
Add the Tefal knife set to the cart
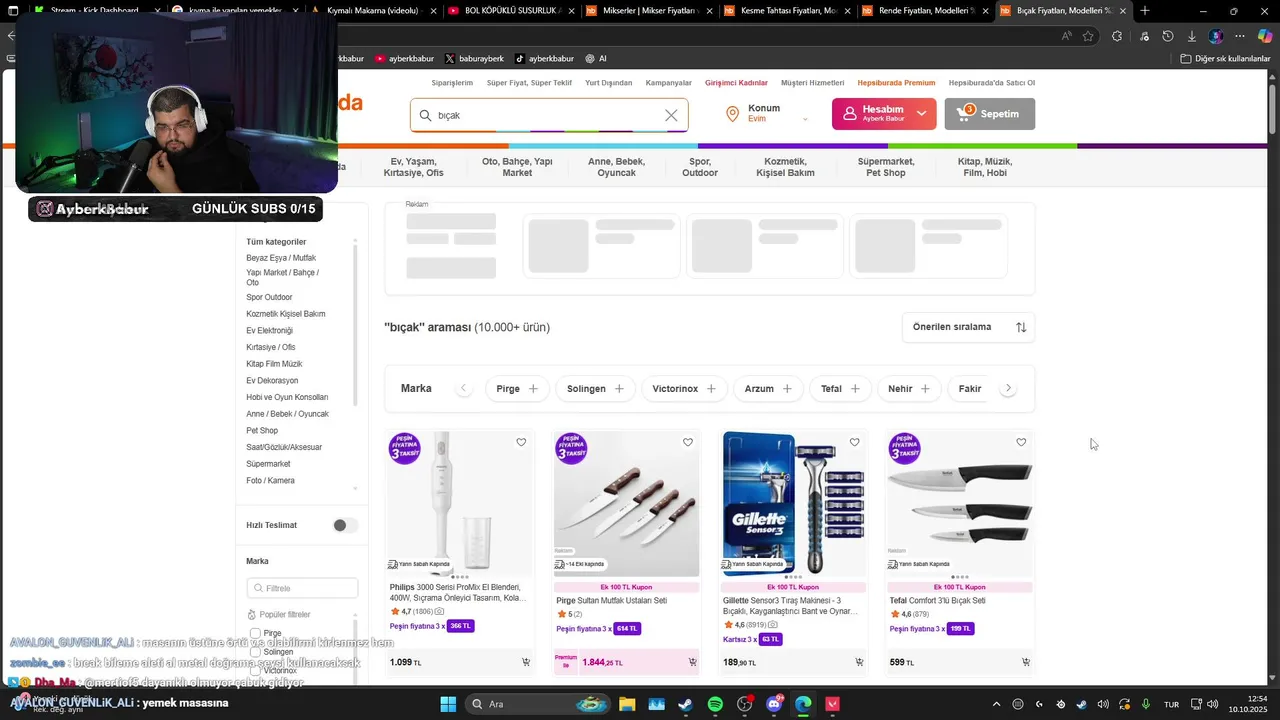point(1026,662)
